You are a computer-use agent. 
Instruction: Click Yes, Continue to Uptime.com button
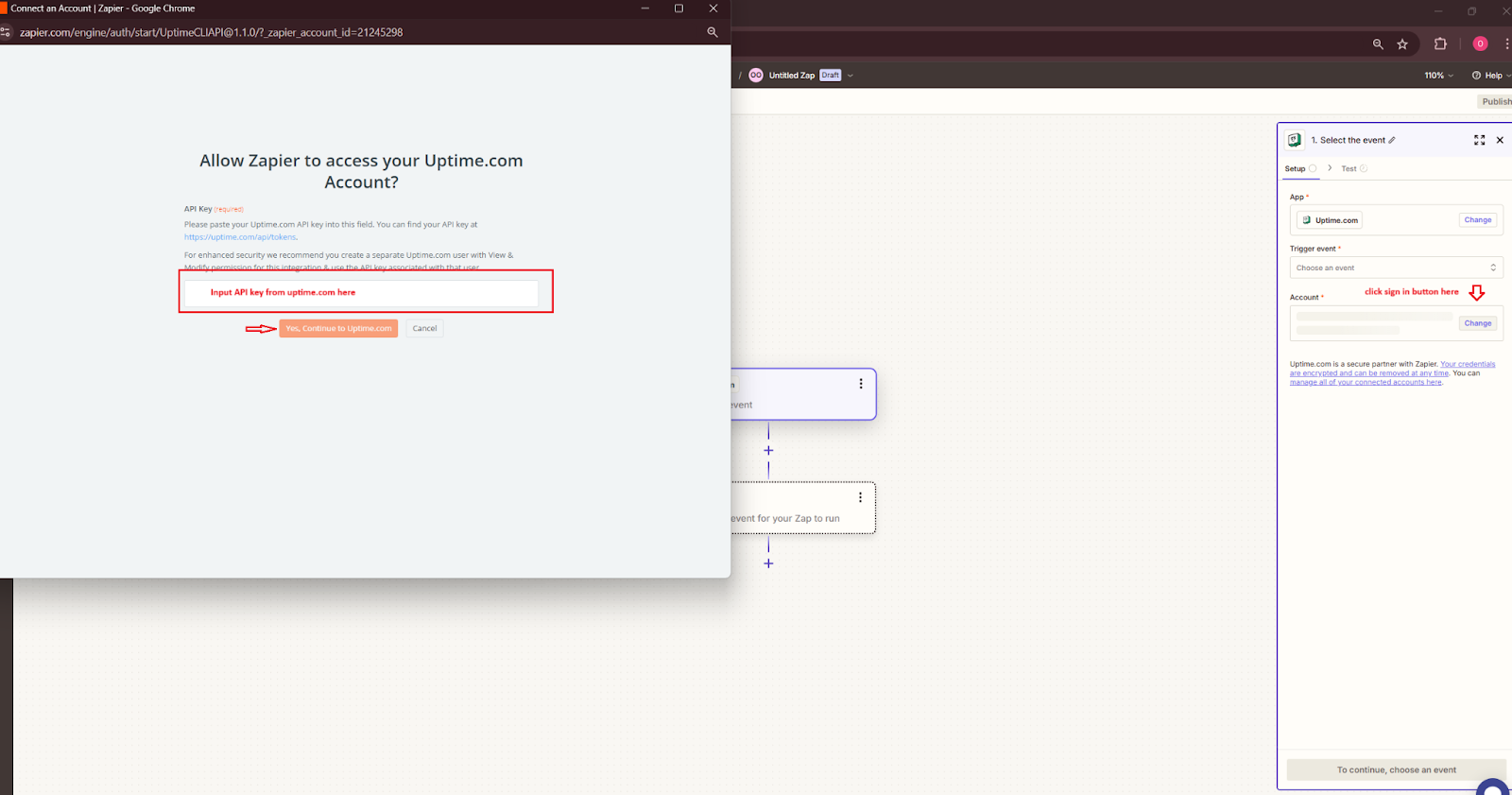pos(338,329)
